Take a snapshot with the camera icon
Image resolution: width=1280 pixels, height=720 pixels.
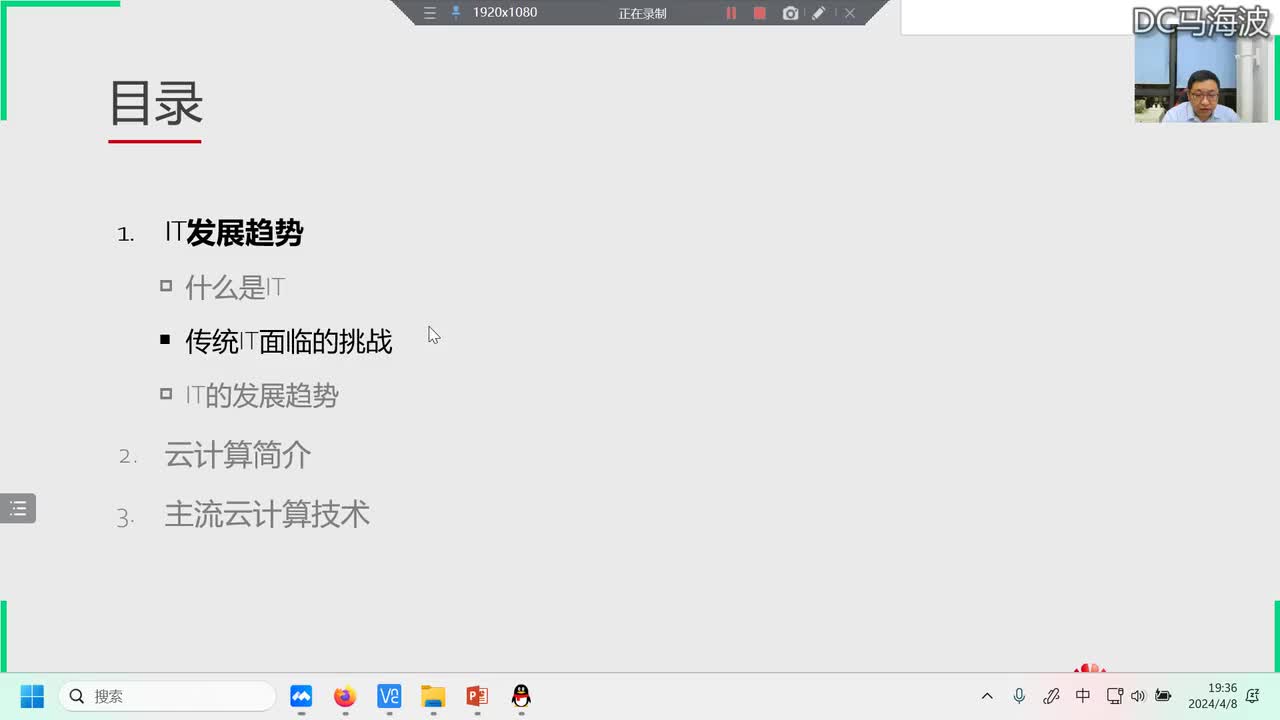click(791, 13)
